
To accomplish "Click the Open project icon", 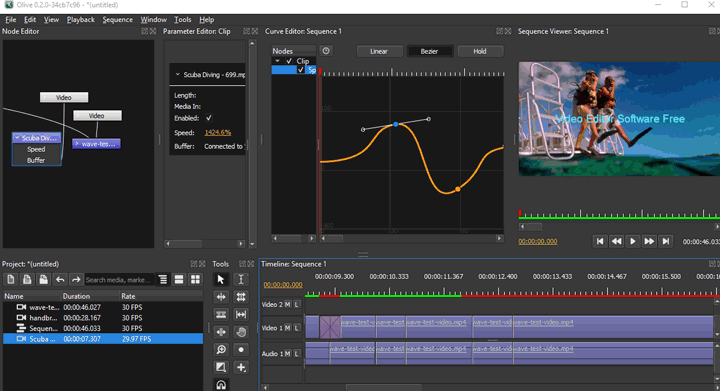I will tap(27, 279).
